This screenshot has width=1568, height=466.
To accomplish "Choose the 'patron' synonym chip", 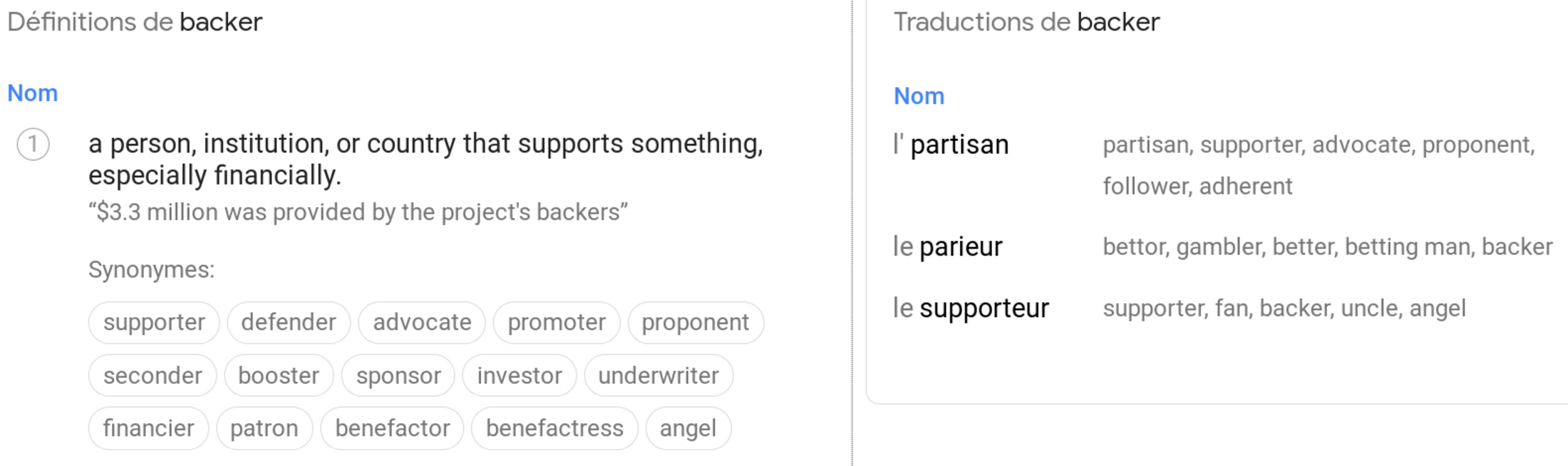I will pyautogui.click(x=264, y=428).
